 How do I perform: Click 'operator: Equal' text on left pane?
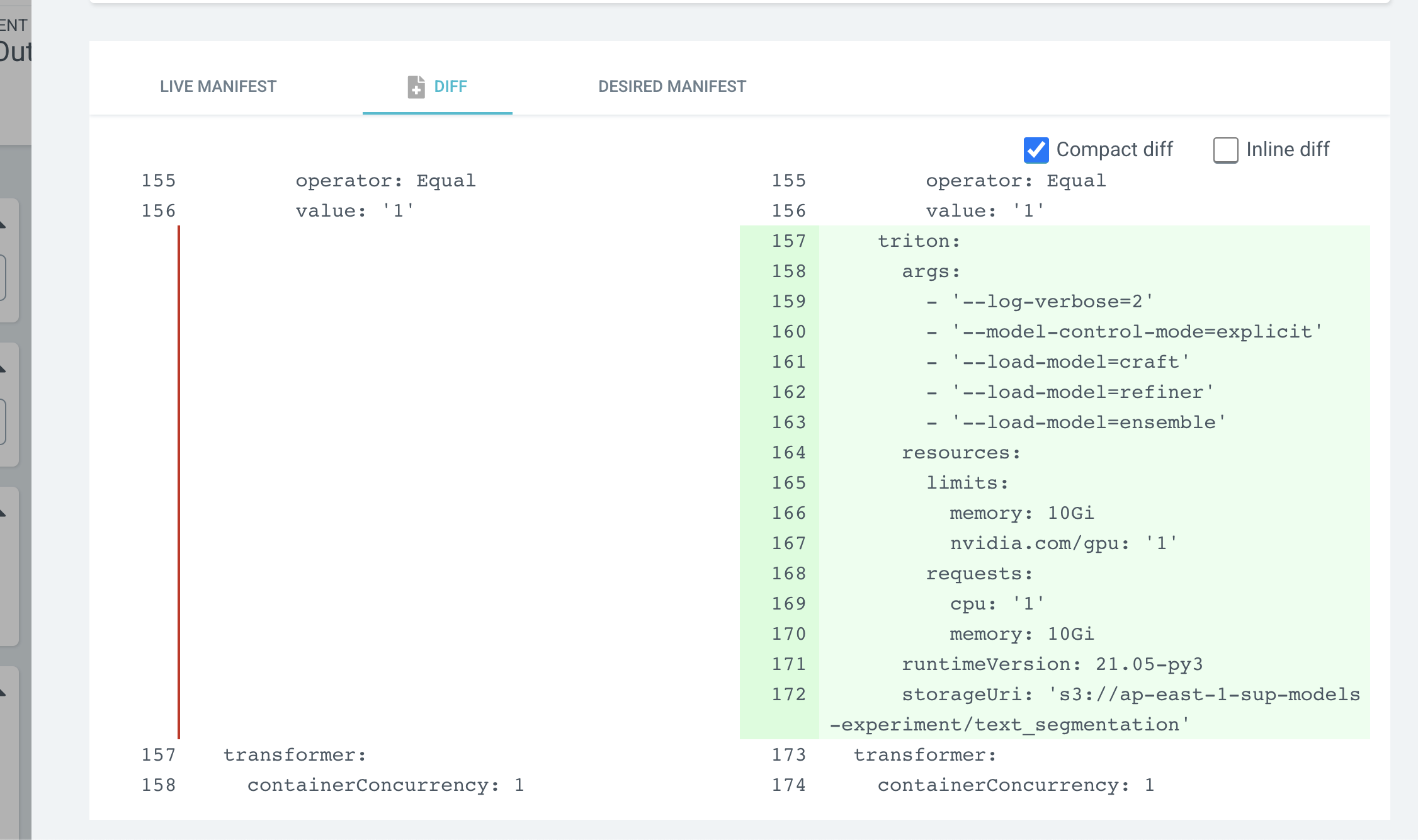tap(385, 180)
